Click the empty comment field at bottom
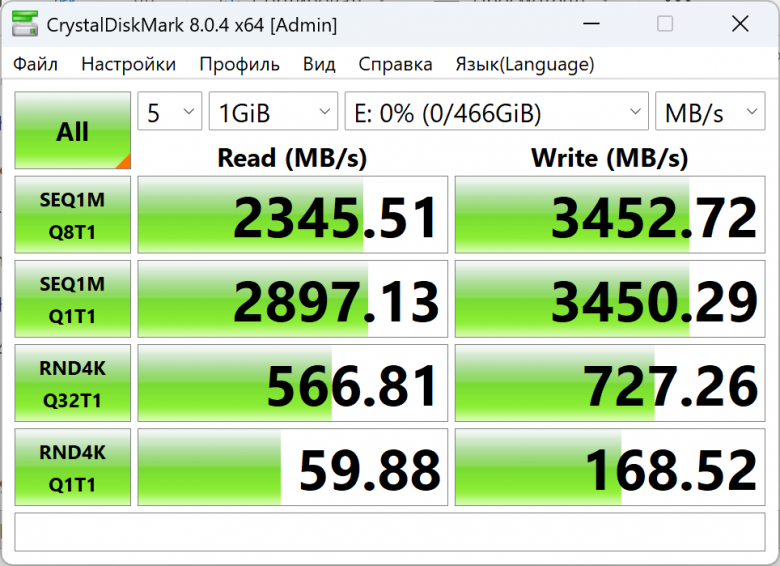Image resolution: width=780 pixels, height=566 pixels. tap(390, 532)
